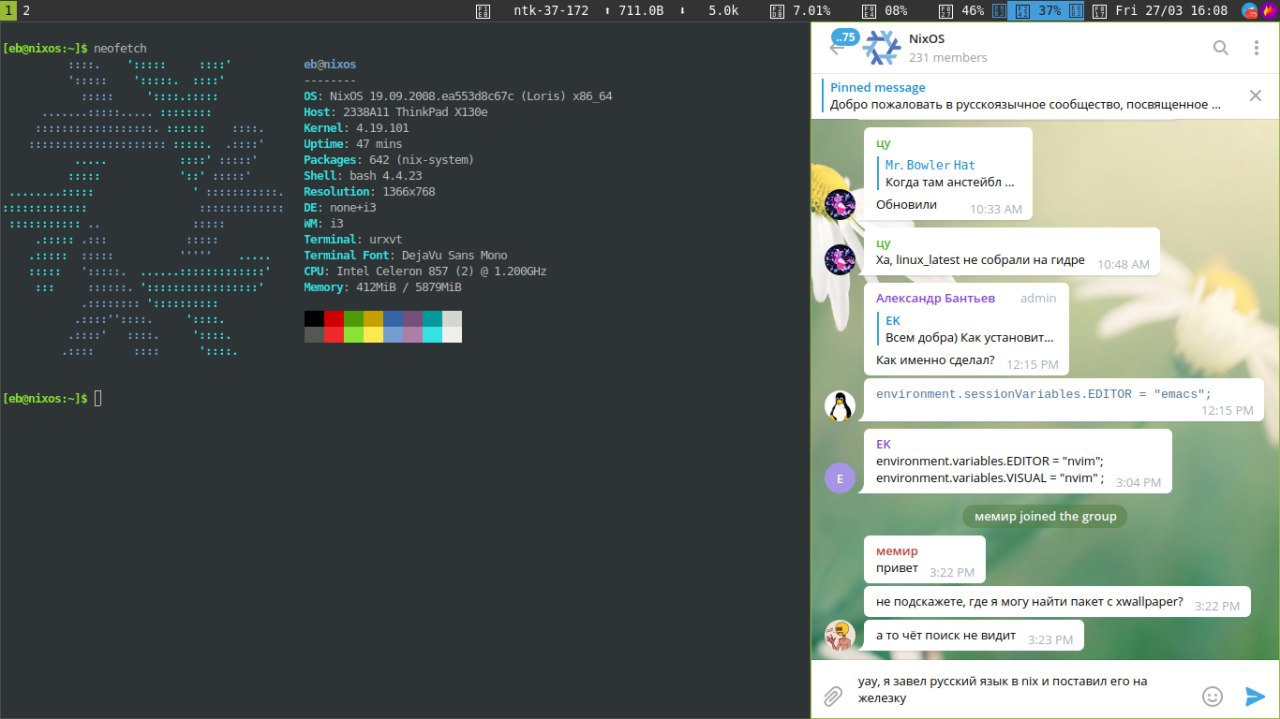Click the icon left of 7.01%
The image size is (1280, 719).
tap(777, 11)
